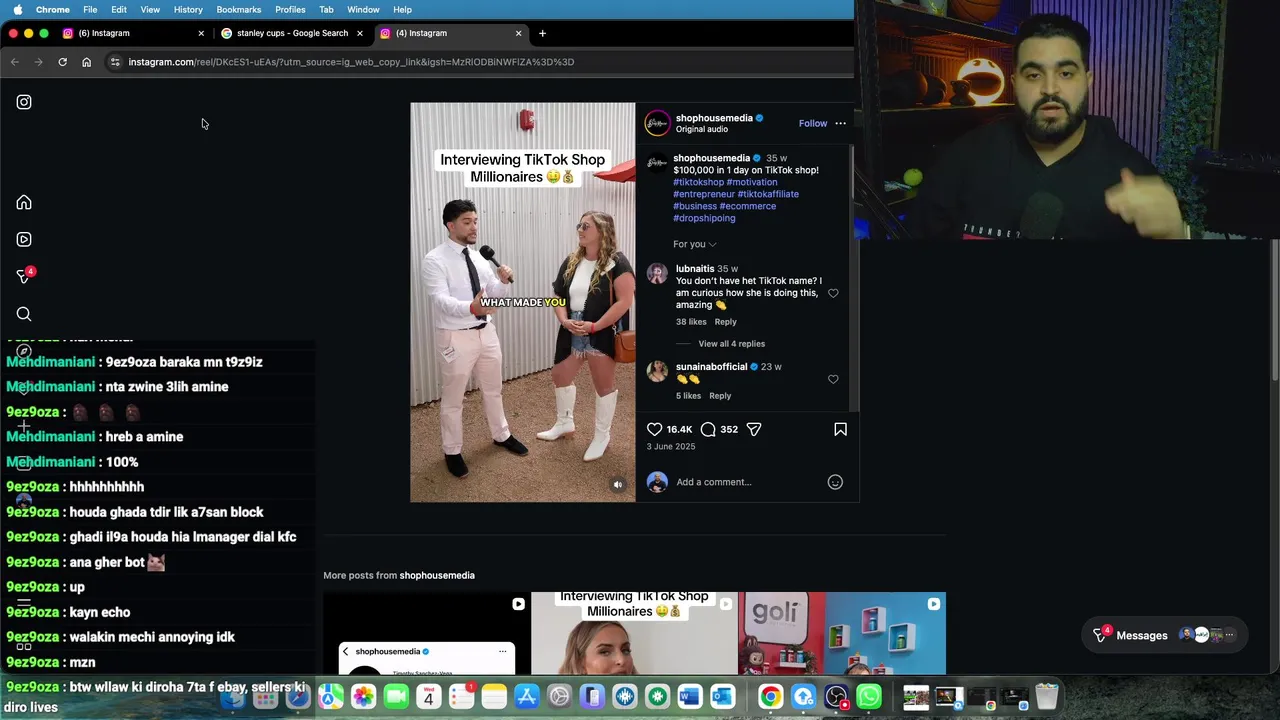The image size is (1280, 720).
Task: Click the Add a comment field
Action: click(746, 482)
